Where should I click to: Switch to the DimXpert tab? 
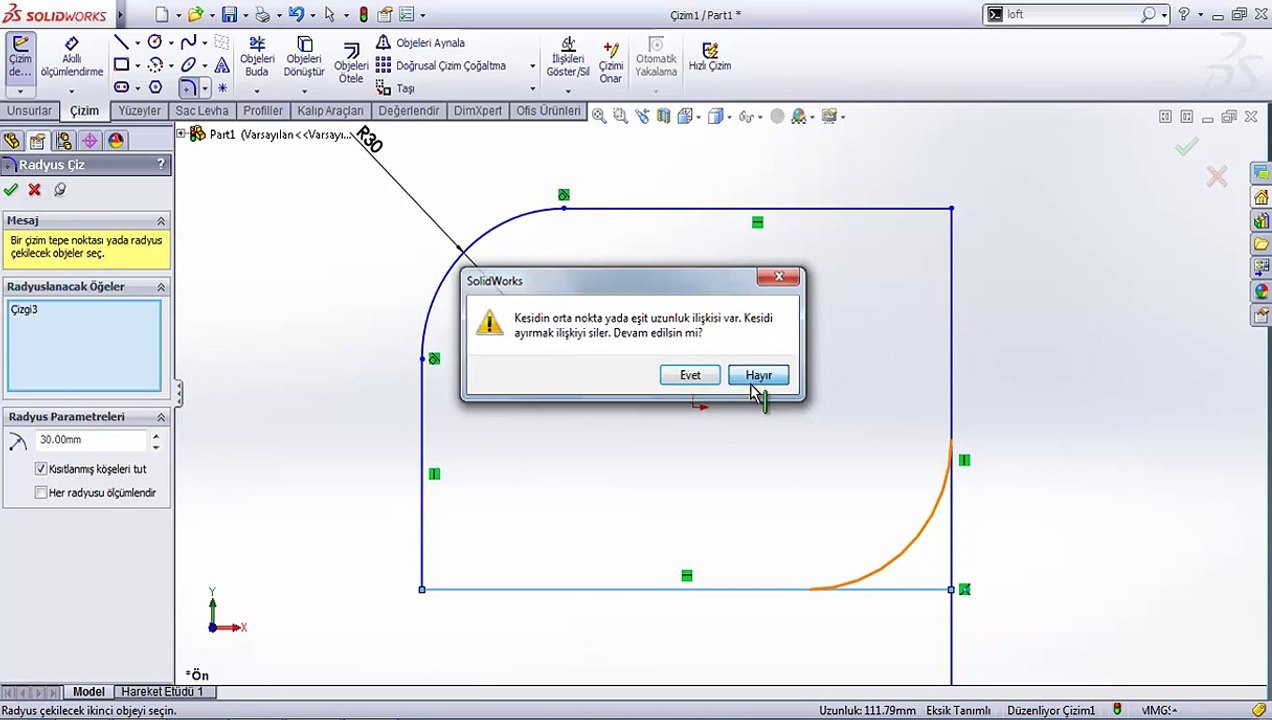478,111
